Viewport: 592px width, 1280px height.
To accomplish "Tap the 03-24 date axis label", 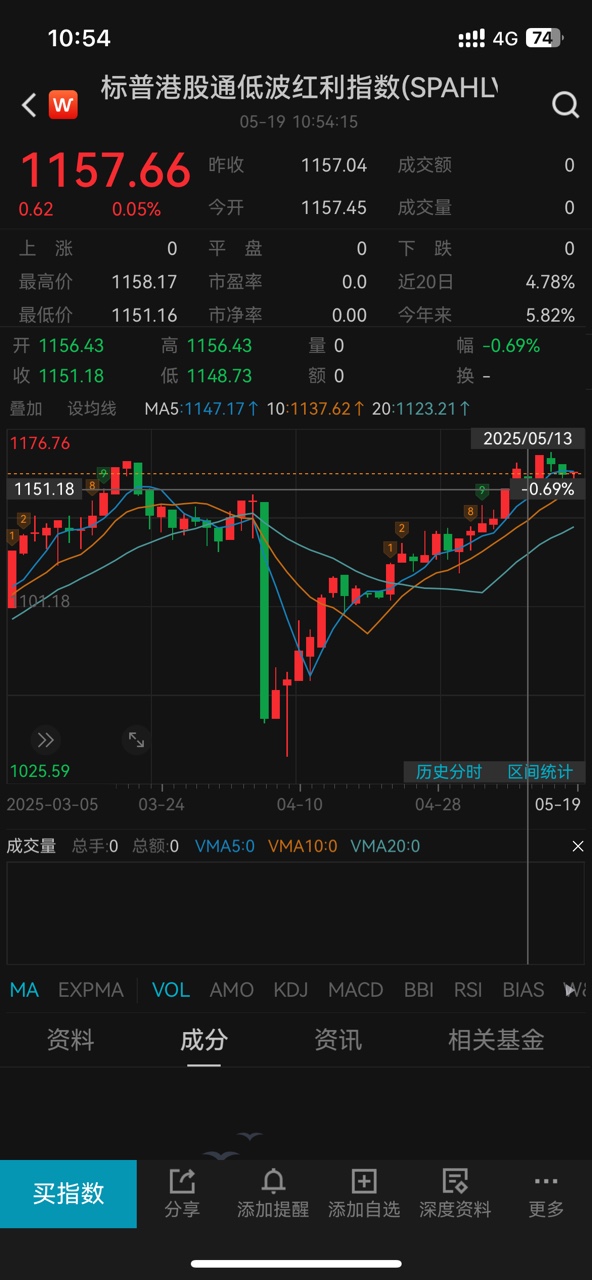I will (x=161, y=804).
